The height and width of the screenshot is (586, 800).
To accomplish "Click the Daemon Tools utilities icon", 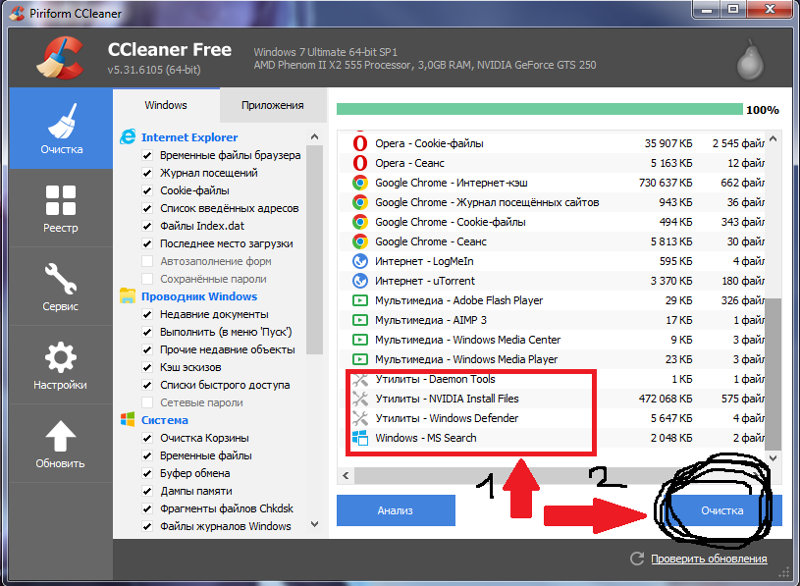I will (360, 379).
